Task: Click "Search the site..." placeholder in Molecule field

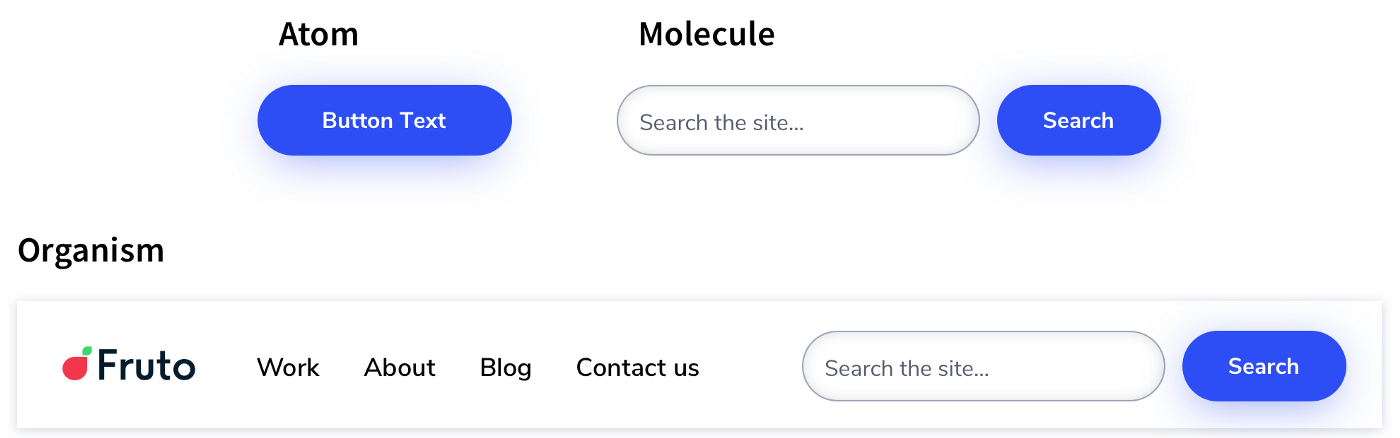Action: click(721, 123)
